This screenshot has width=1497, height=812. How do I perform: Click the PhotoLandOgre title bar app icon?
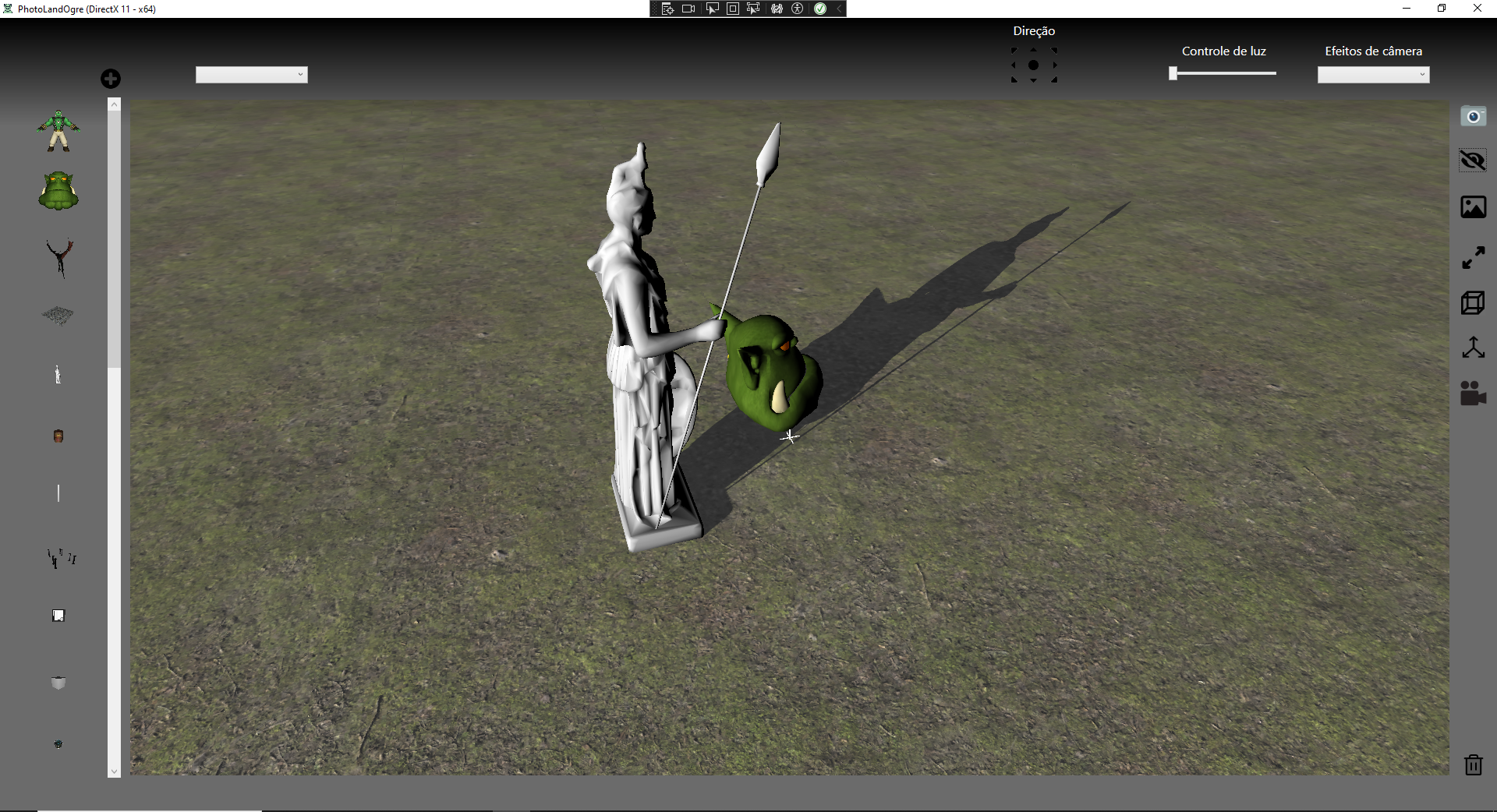[x=8, y=9]
